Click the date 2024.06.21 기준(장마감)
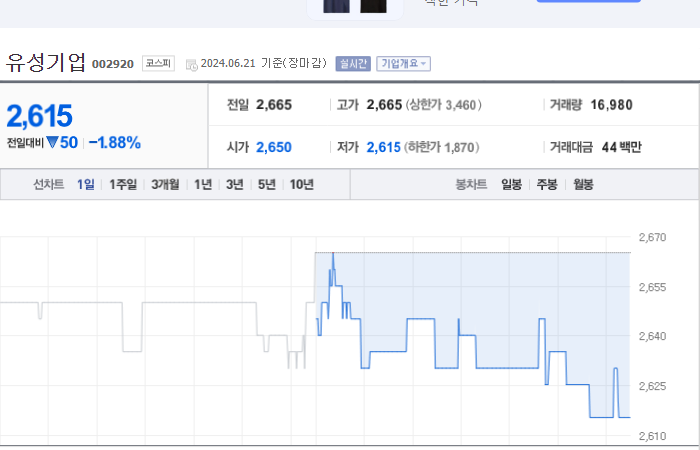 coord(263,63)
